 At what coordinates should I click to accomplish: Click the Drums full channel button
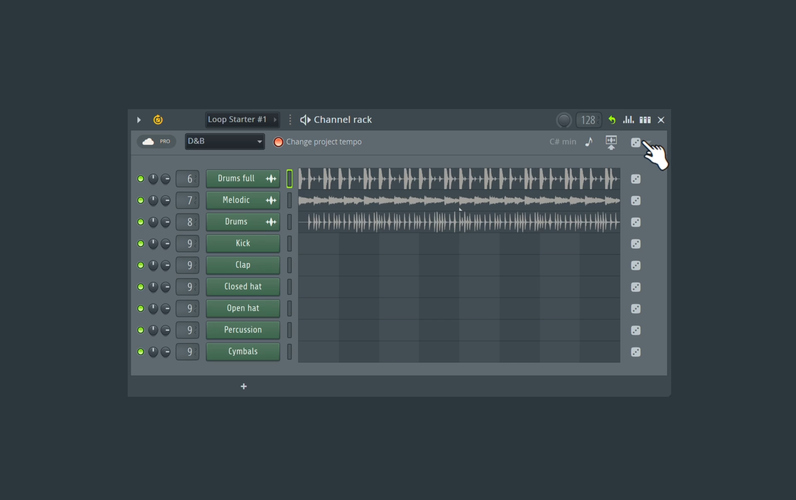tap(243, 179)
